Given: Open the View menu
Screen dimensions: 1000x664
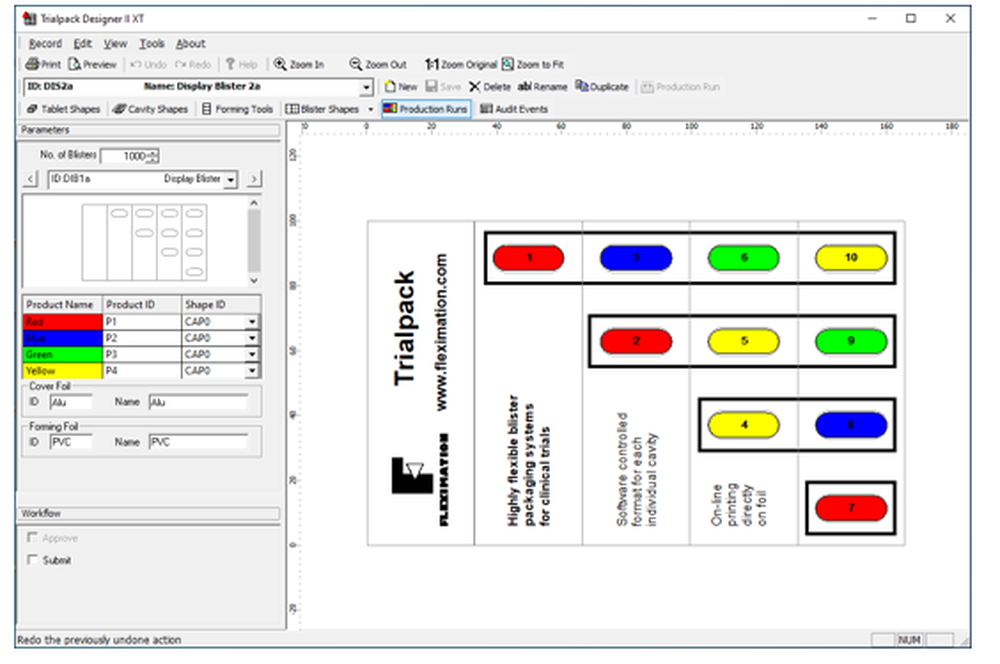Looking at the screenshot, I should (115, 43).
